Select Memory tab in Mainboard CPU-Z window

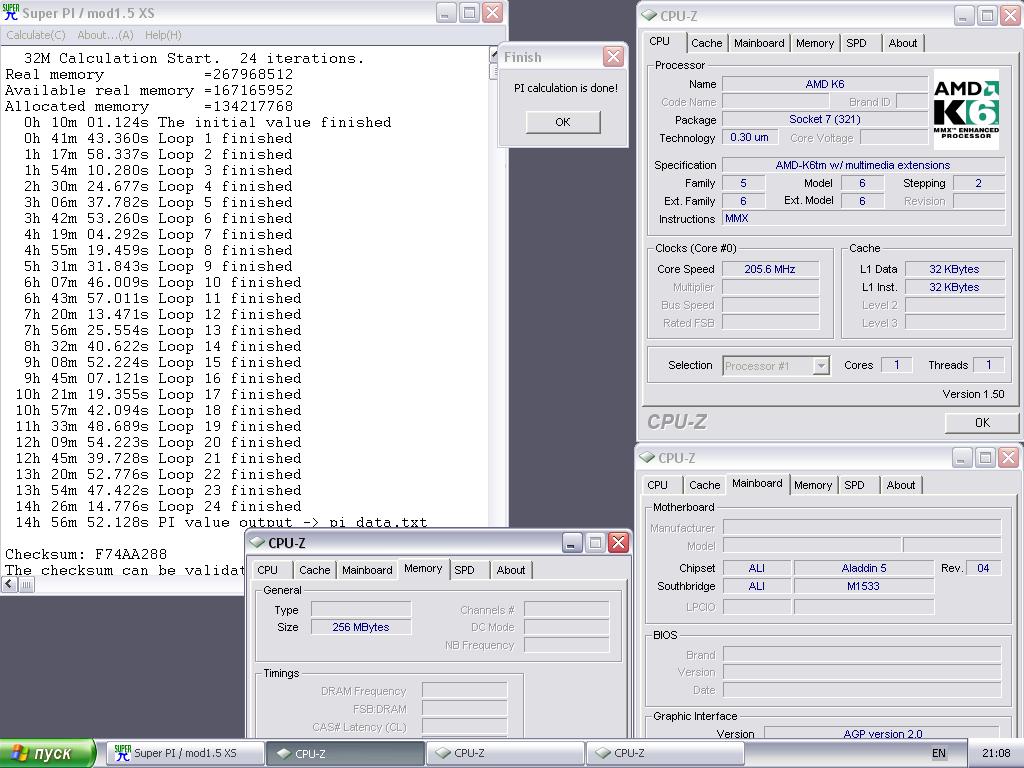tap(812, 485)
